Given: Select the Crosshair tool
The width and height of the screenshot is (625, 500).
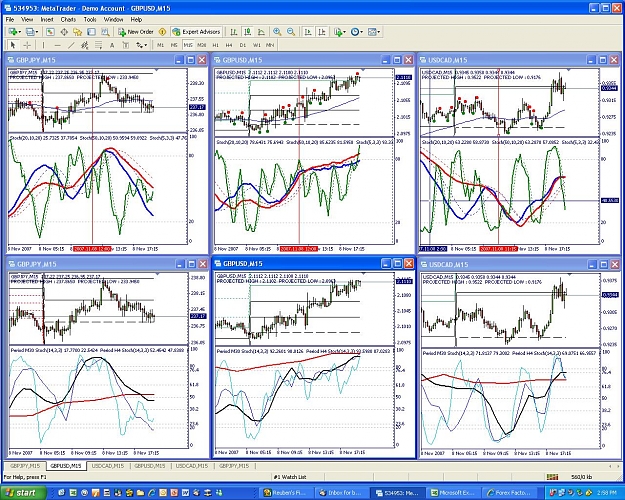Looking at the screenshot, I should 27,45.
